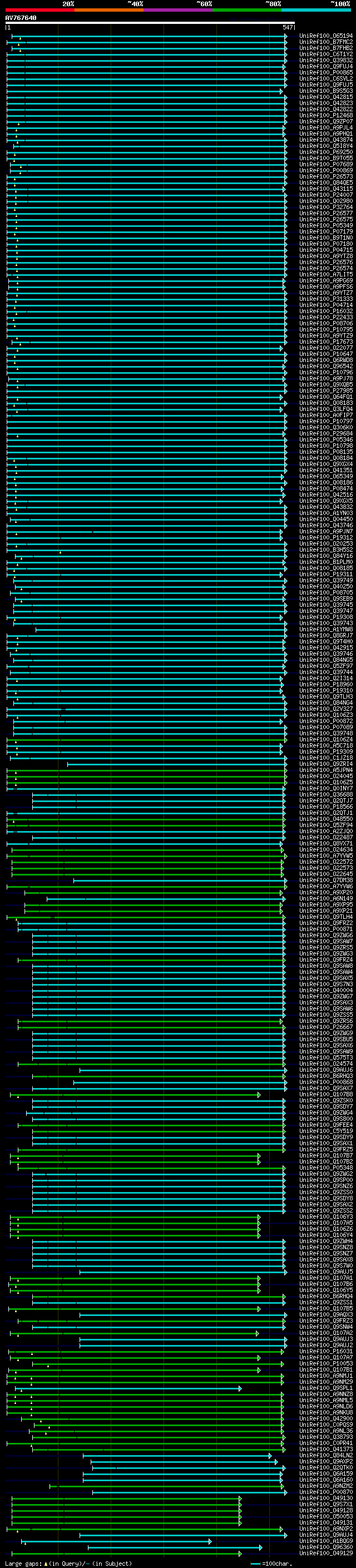356x1568 pixels.
Task: Click UniRef100_B9T055 hit name
Action: click(326, 159)
